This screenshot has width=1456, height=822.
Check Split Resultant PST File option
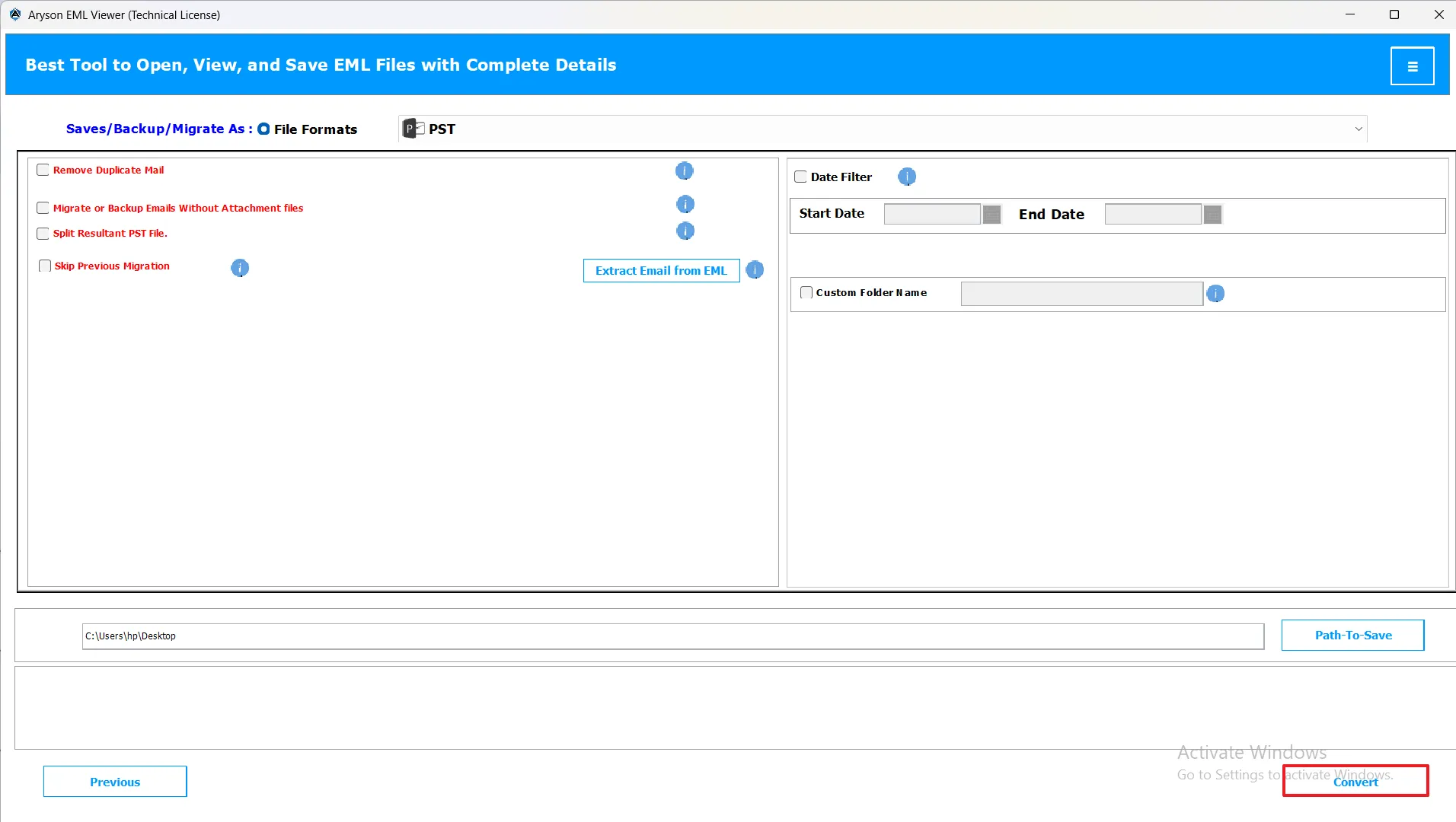(43, 234)
